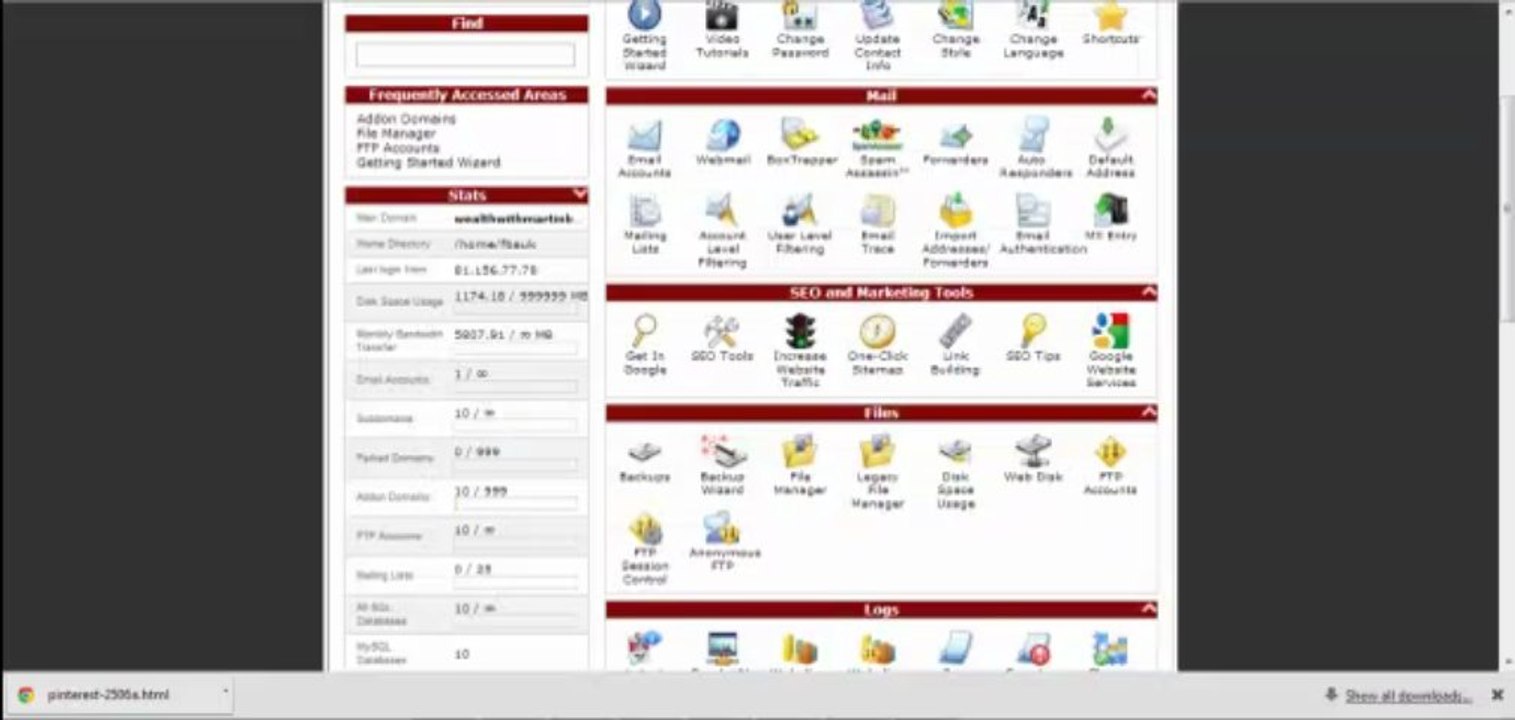
Task: Select the Change Language icon
Action: pyautogui.click(x=1033, y=14)
